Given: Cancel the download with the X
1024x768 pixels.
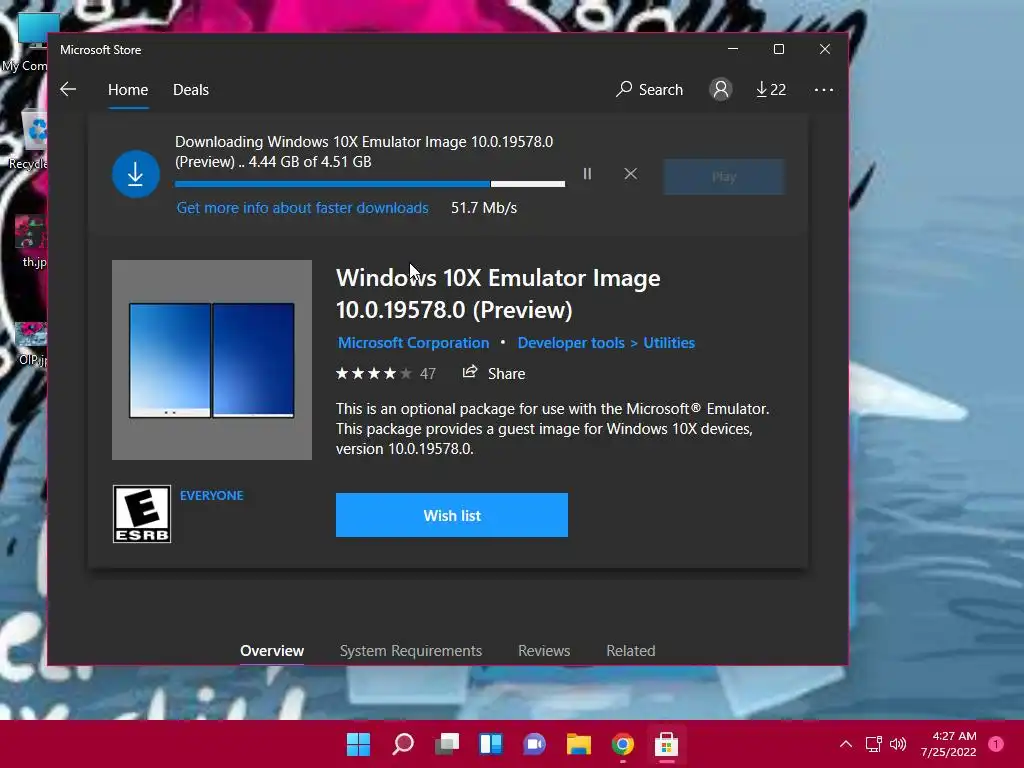Looking at the screenshot, I should tap(630, 174).
